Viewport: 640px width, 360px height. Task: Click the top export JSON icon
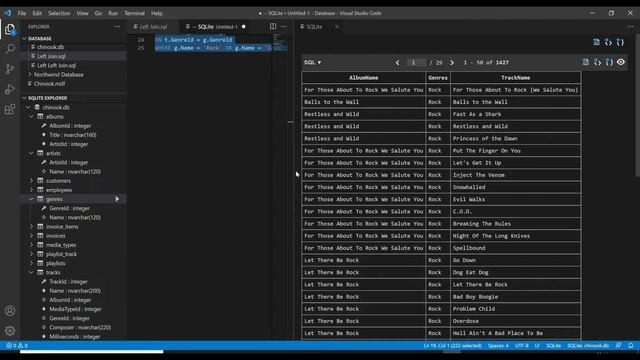pyautogui.click(x=620, y=42)
